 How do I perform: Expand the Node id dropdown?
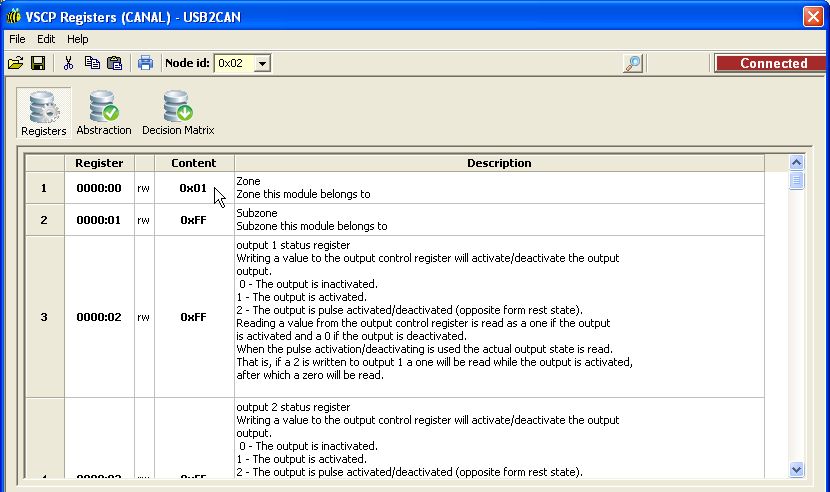coord(263,63)
